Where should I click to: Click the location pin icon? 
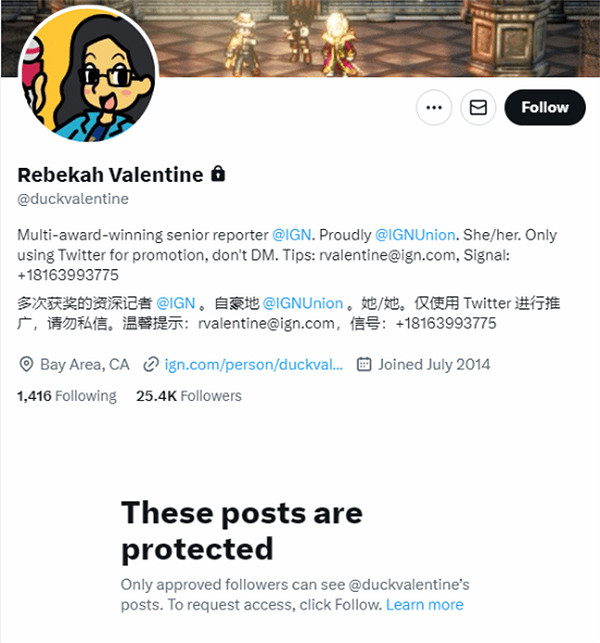coord(26,364)
